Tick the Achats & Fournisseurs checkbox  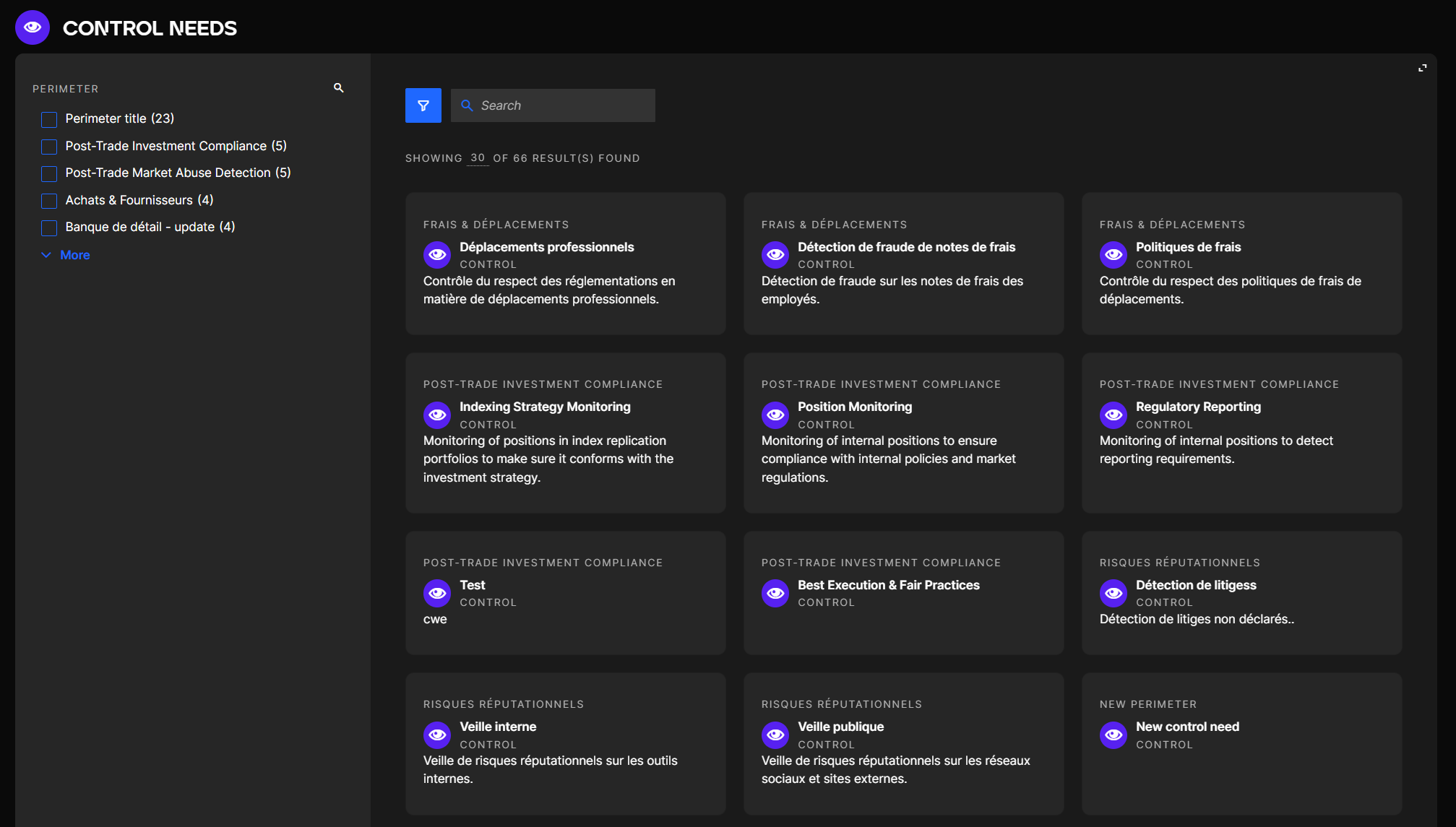click(x=49, y=201)
